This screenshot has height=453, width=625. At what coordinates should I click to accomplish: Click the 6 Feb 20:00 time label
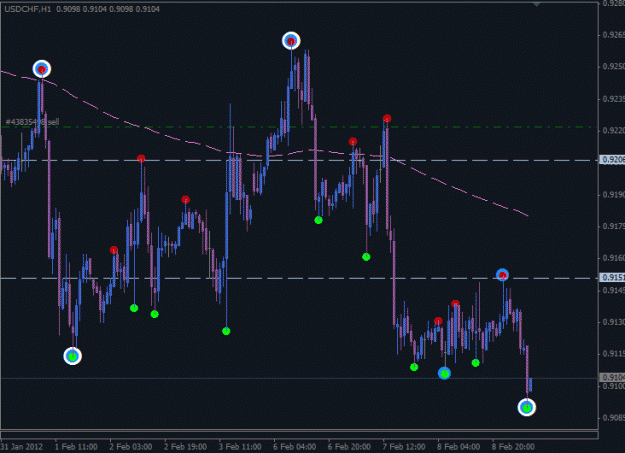pyautogui.click(x=349, y=447)
